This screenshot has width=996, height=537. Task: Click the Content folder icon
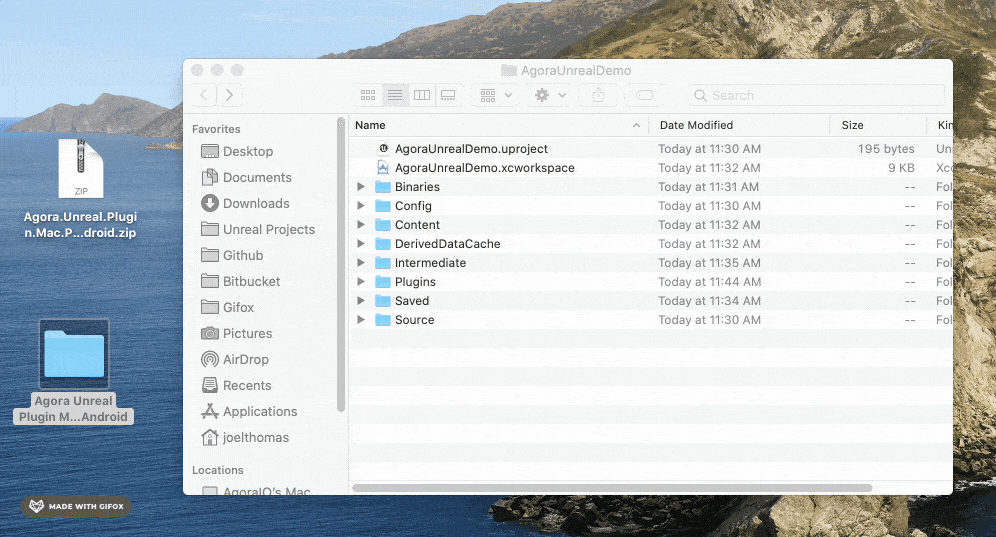[383, 225]
